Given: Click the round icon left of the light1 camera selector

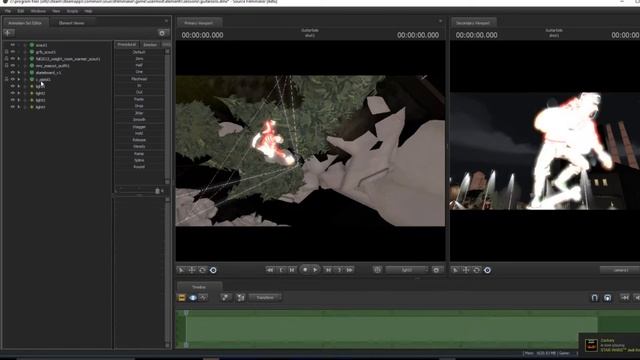Looking at the screenshot, I should tap(377, 270).
